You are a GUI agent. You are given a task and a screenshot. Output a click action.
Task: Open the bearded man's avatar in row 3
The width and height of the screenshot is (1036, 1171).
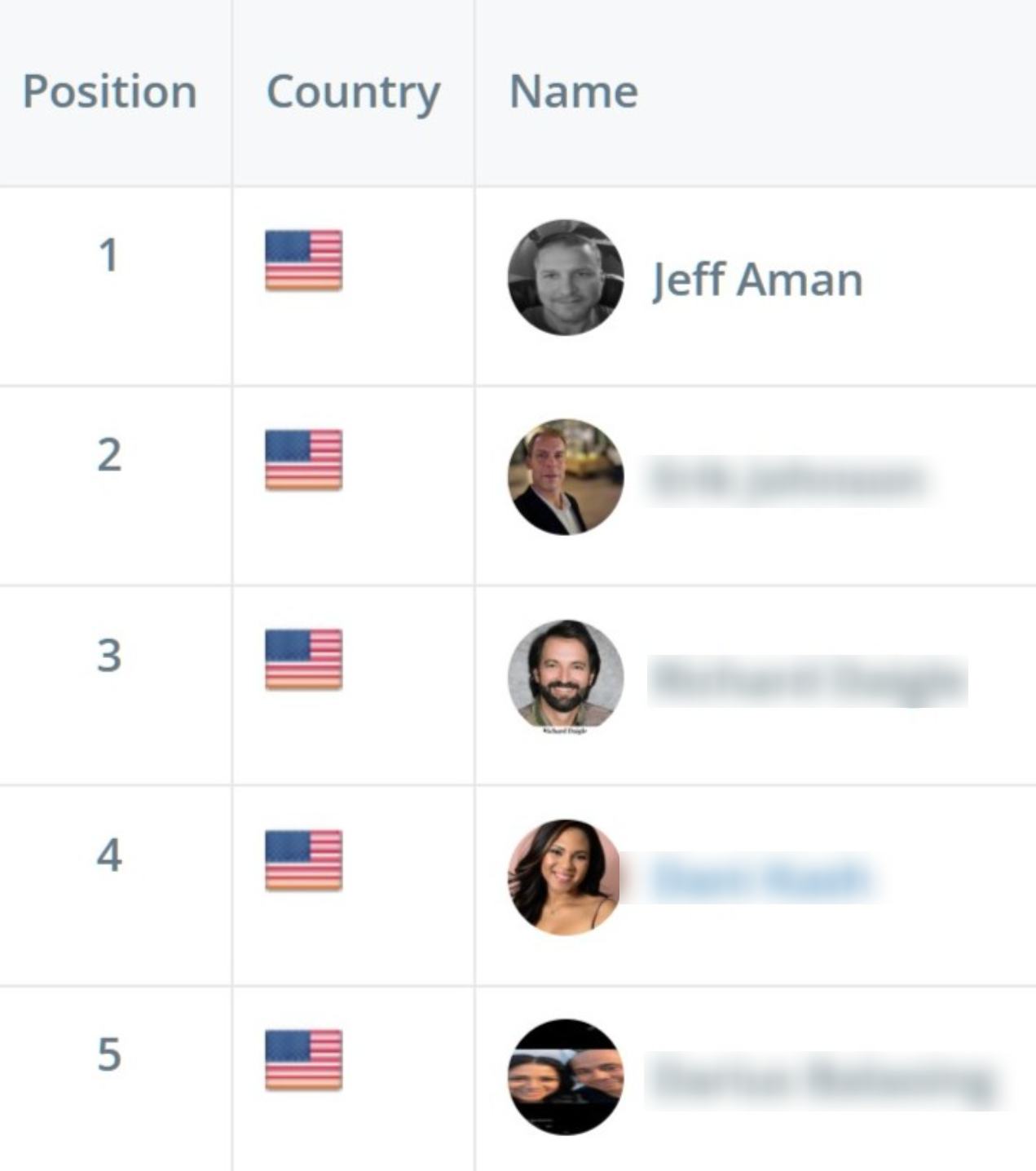[x=566, y=674]
